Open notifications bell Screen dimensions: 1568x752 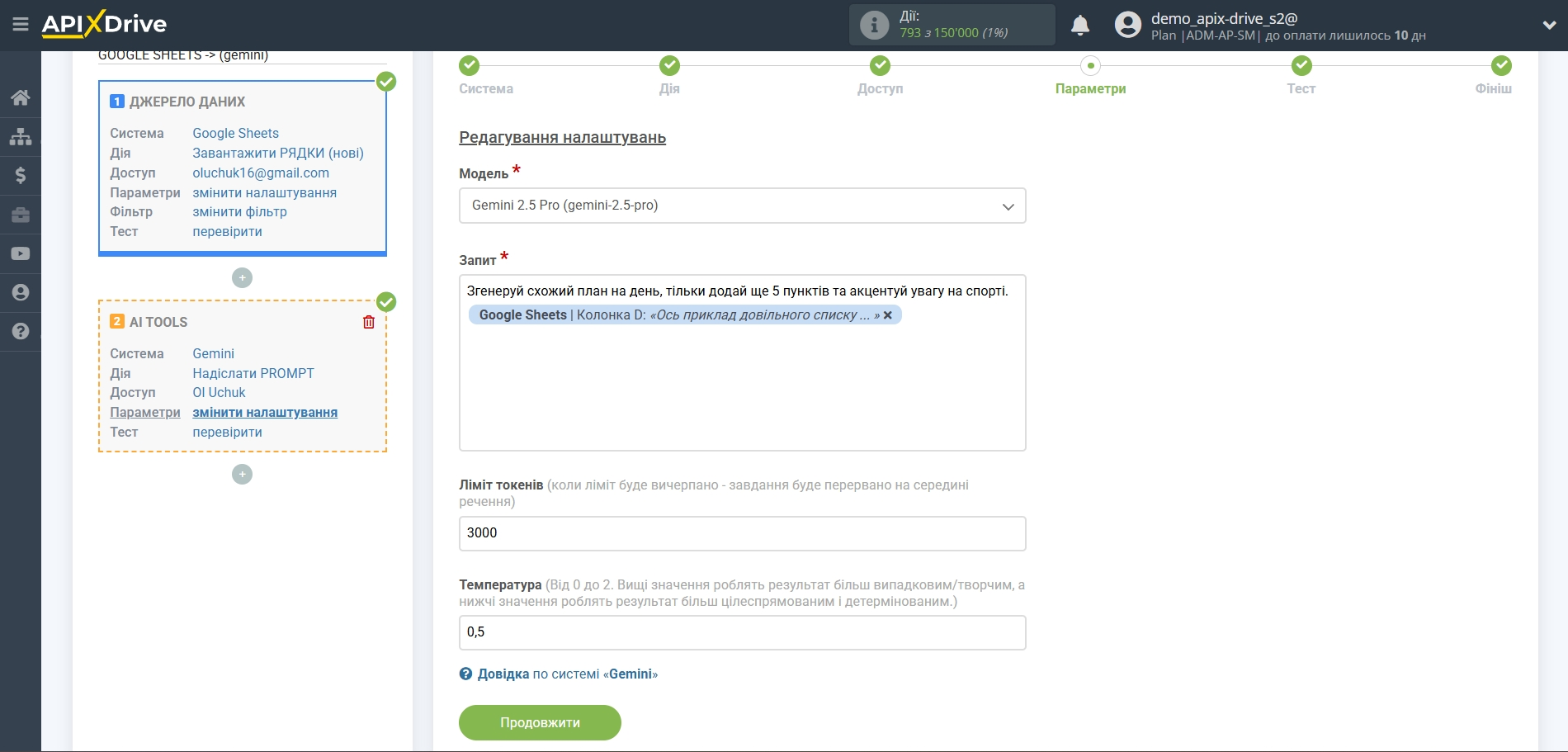tap(1080, 26)
